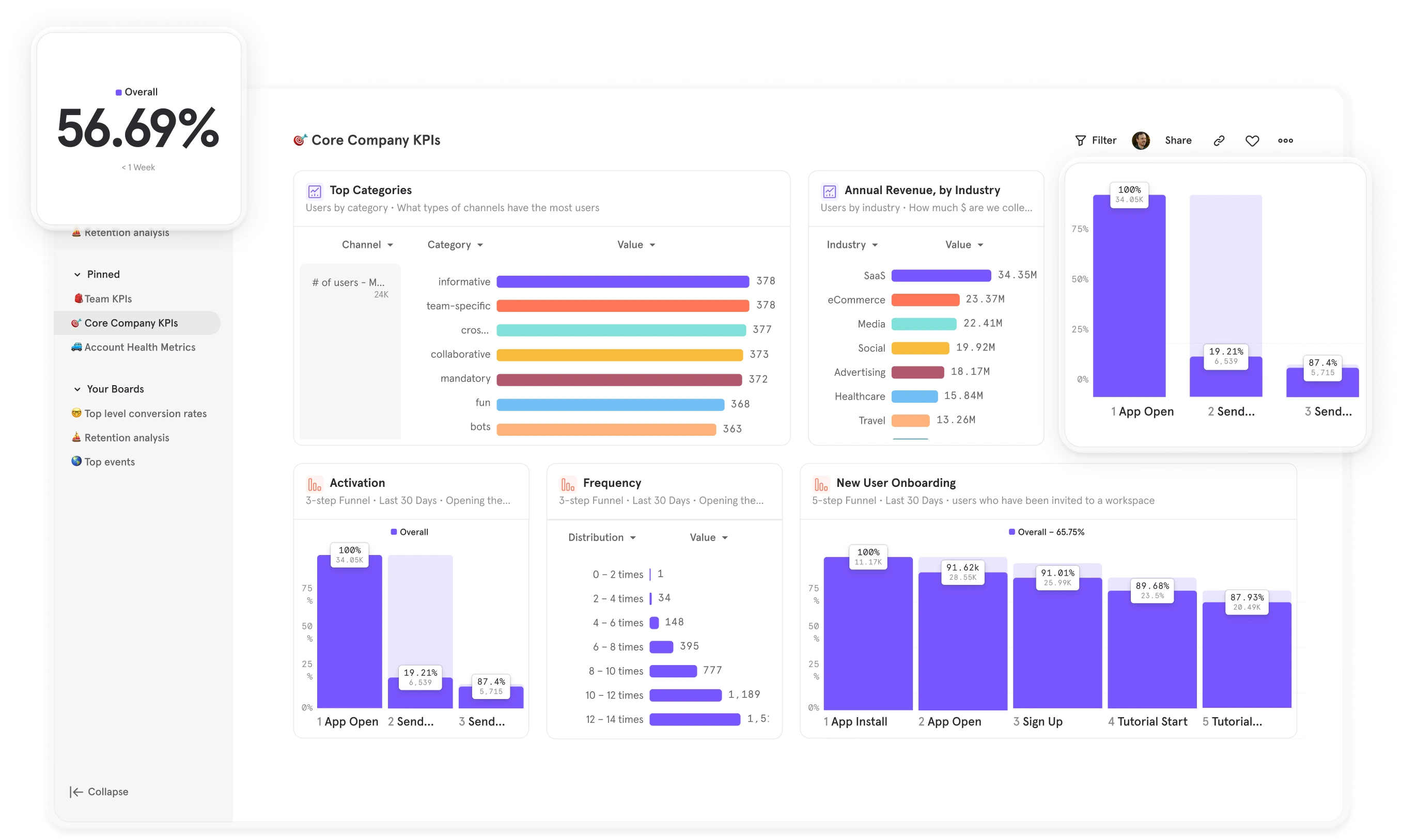The image size is (1402, 840).
Task: Click Account Health Metrics in sidebar
Action: [140, 347]
